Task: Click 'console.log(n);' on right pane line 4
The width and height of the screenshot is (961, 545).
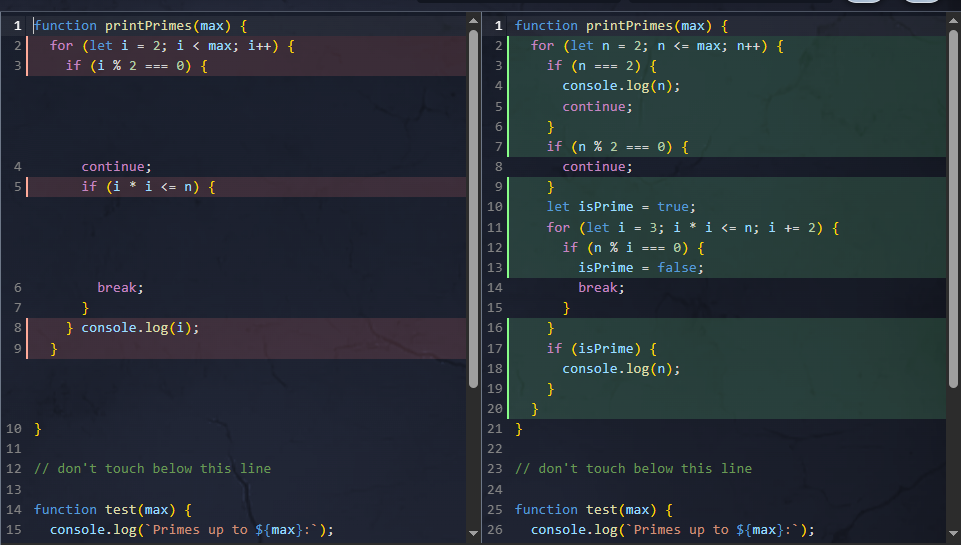Action: [621, 86]
